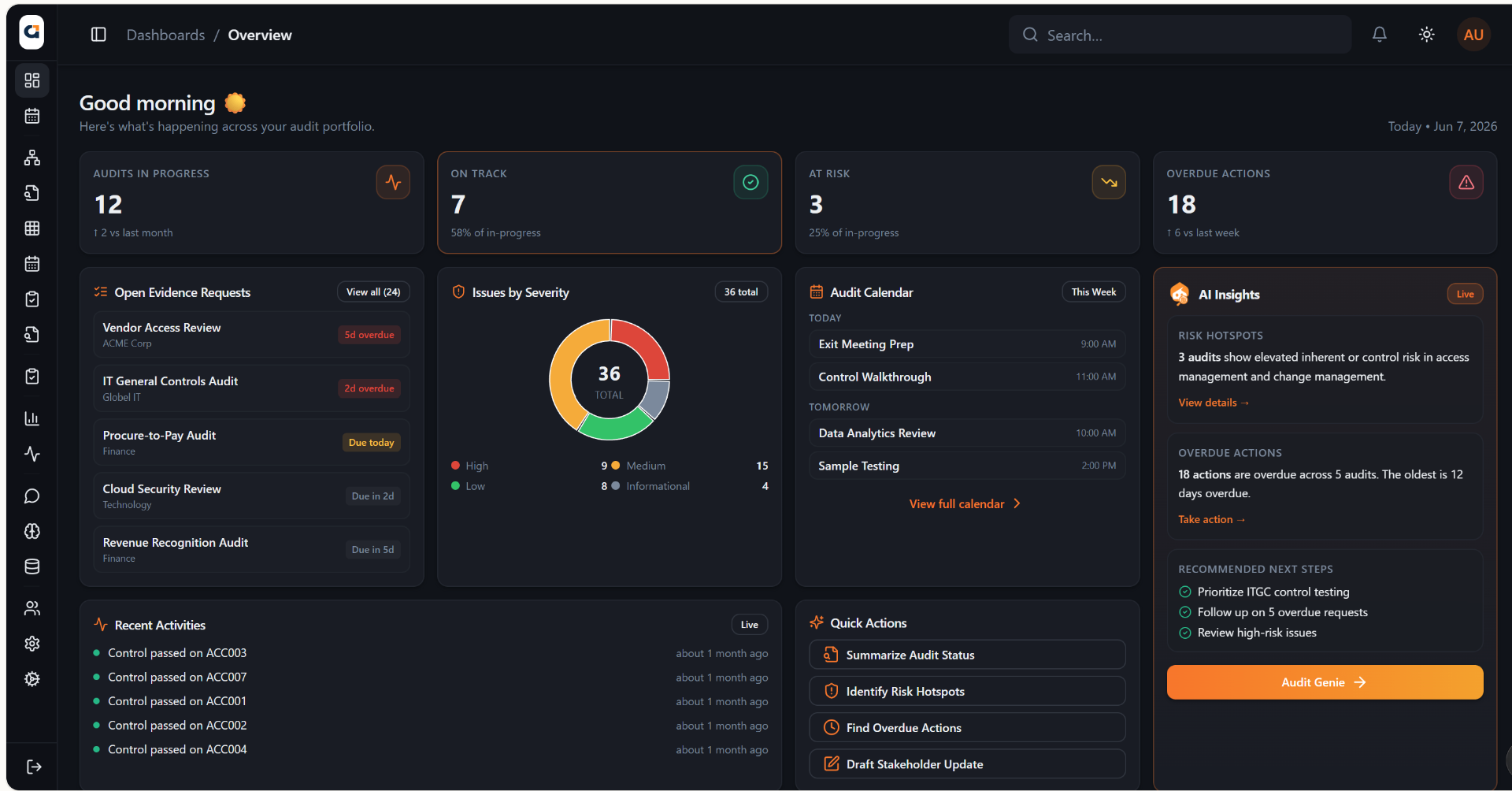1512x791 pixels.
Task: Open the settings gear icon in the sidebar
Action: (x=32, y=644)
